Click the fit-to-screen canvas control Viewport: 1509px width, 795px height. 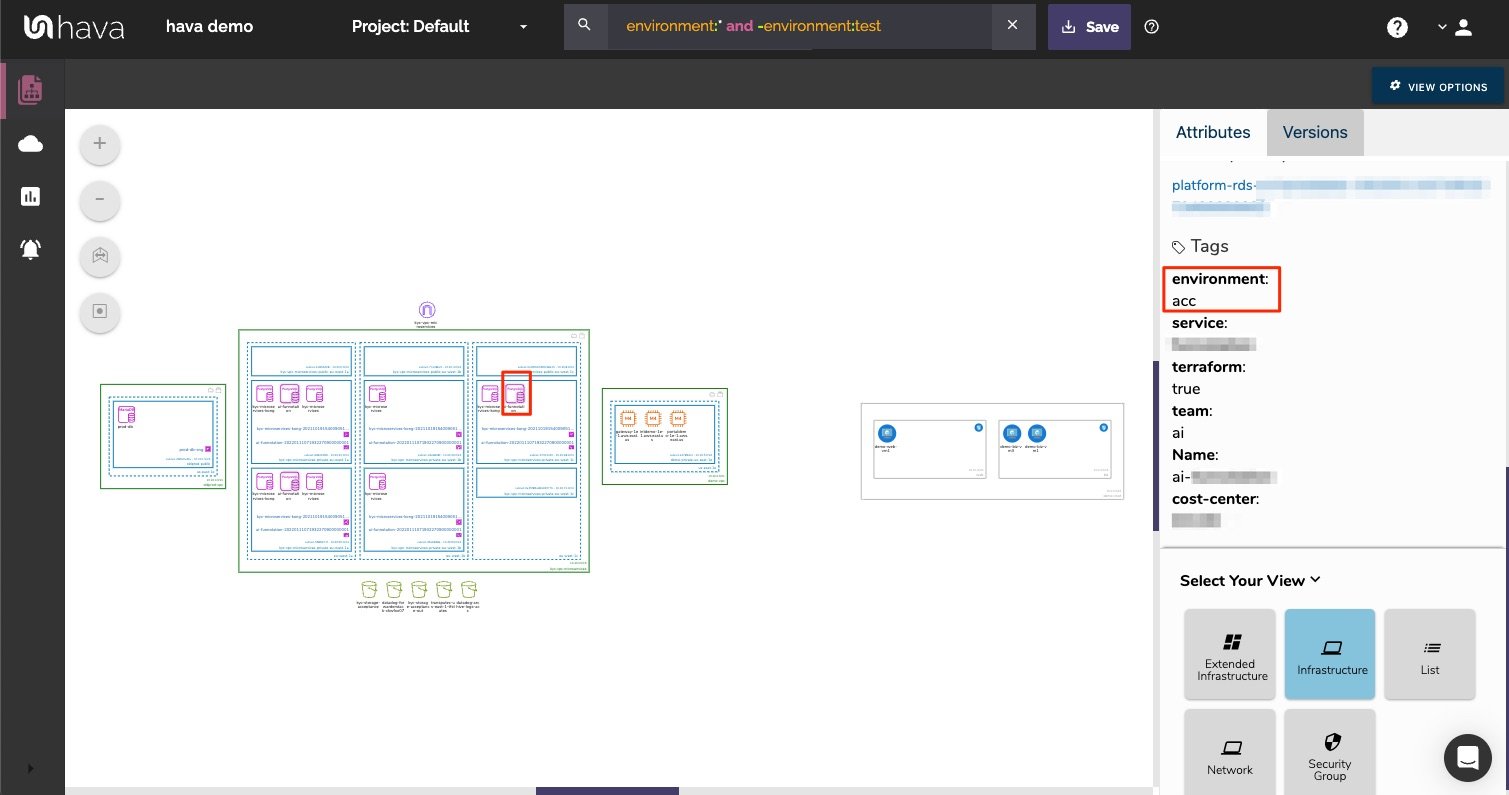pyautogui.click(x=99, y=256)
